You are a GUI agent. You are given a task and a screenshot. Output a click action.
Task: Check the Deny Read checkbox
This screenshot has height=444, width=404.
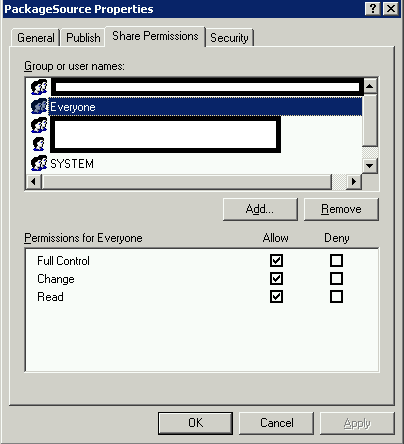coord(336,296)
